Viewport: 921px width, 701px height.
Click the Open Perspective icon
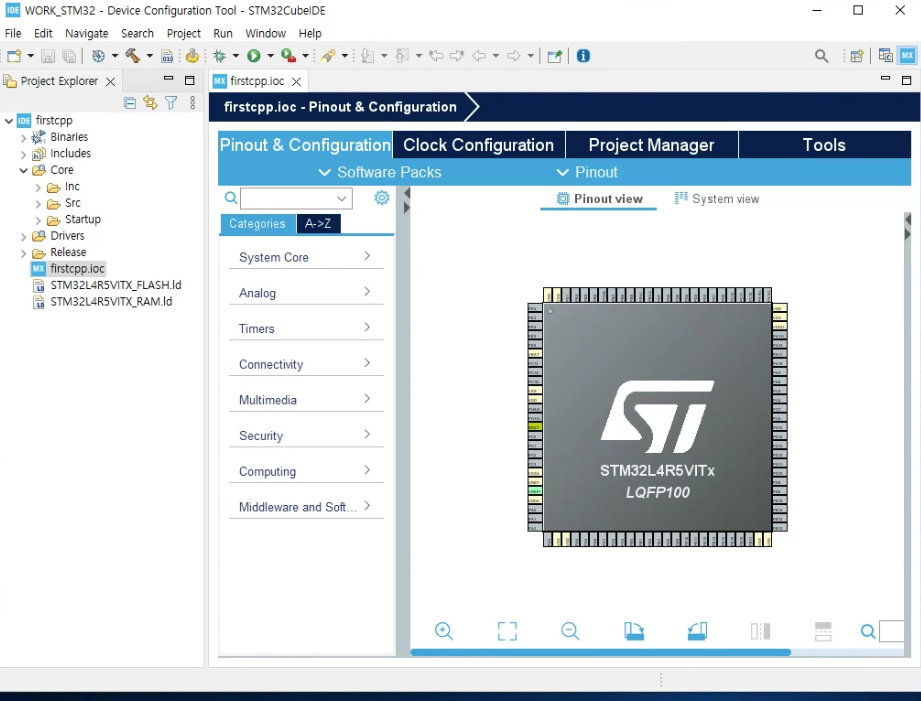856,56
